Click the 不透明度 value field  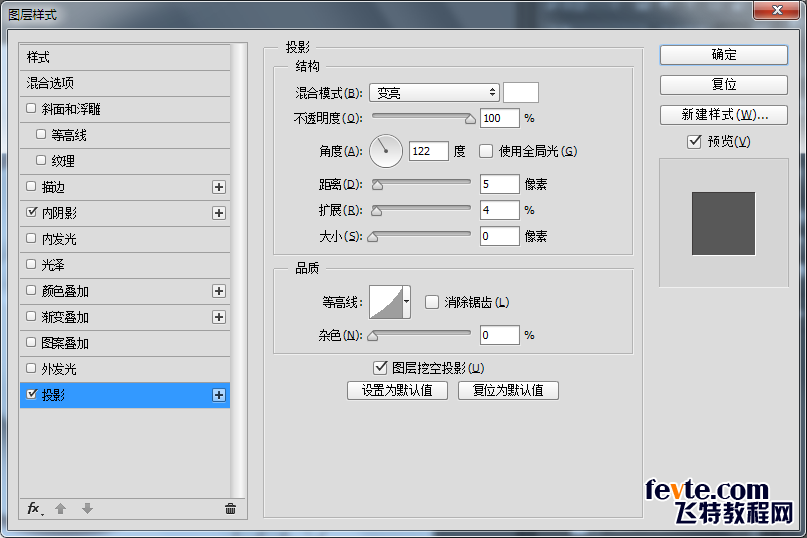(x=499, y=118)
